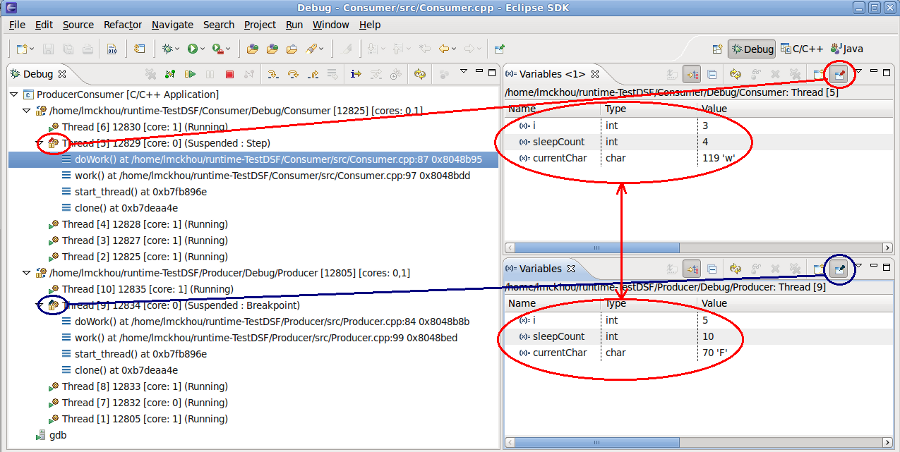Toggle Show Type Names in Variables <1> view
The image size is (900, 452).
[x=672, y=74]
